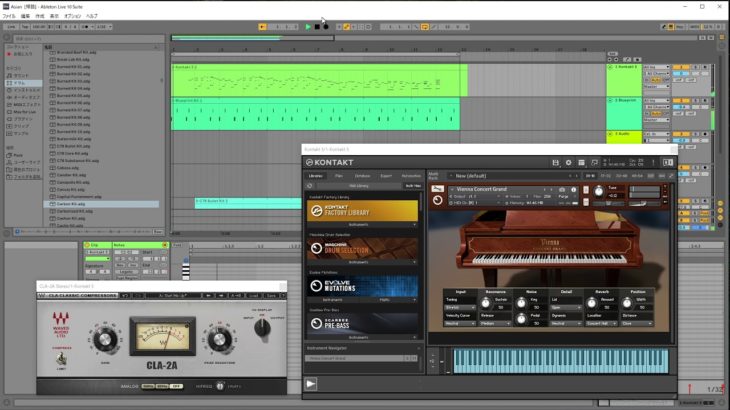This screenshot has height=410, width=730.
Task: Click the Kontakt Factory Library banner
Action: pos(362,211)
